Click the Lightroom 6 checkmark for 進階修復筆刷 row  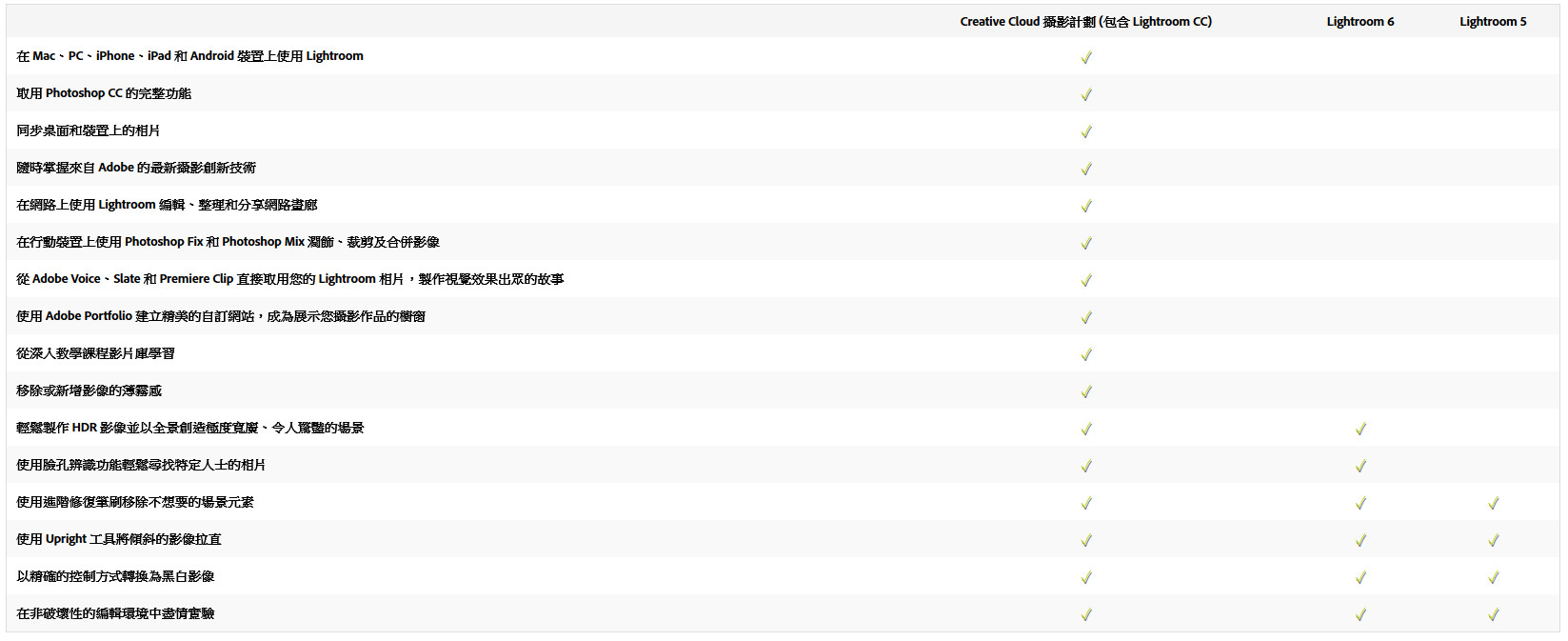click(1360, 503)
